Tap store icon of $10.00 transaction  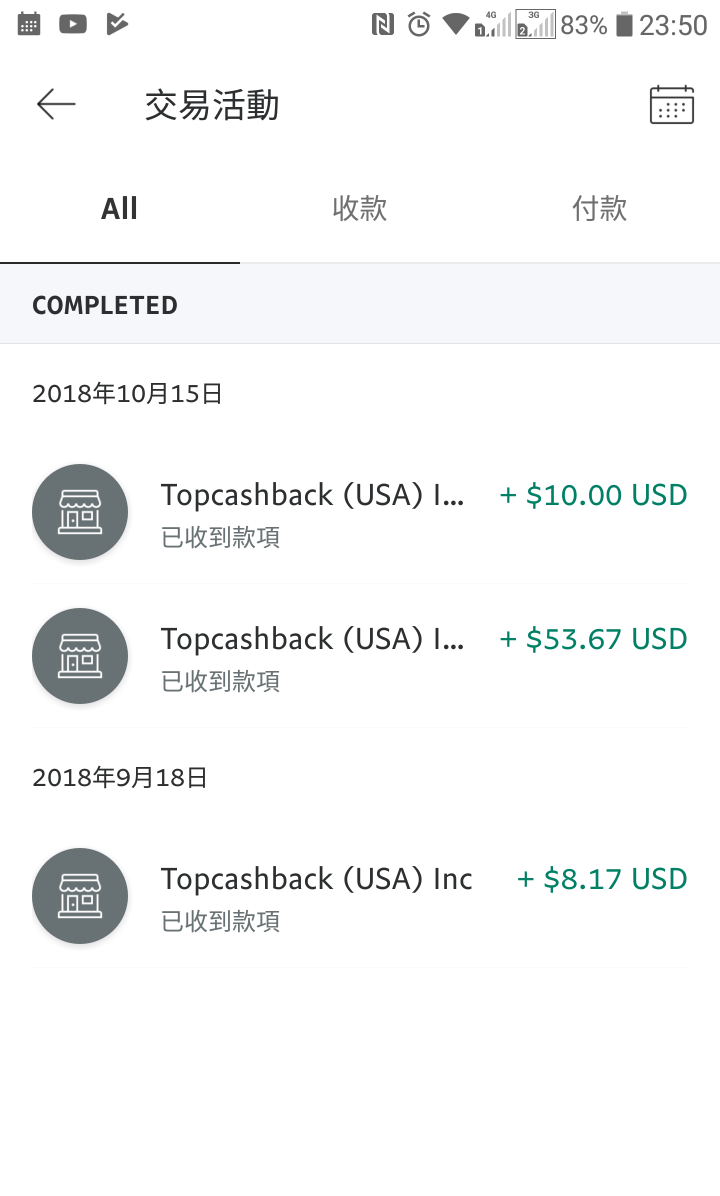tap(80, 512)
